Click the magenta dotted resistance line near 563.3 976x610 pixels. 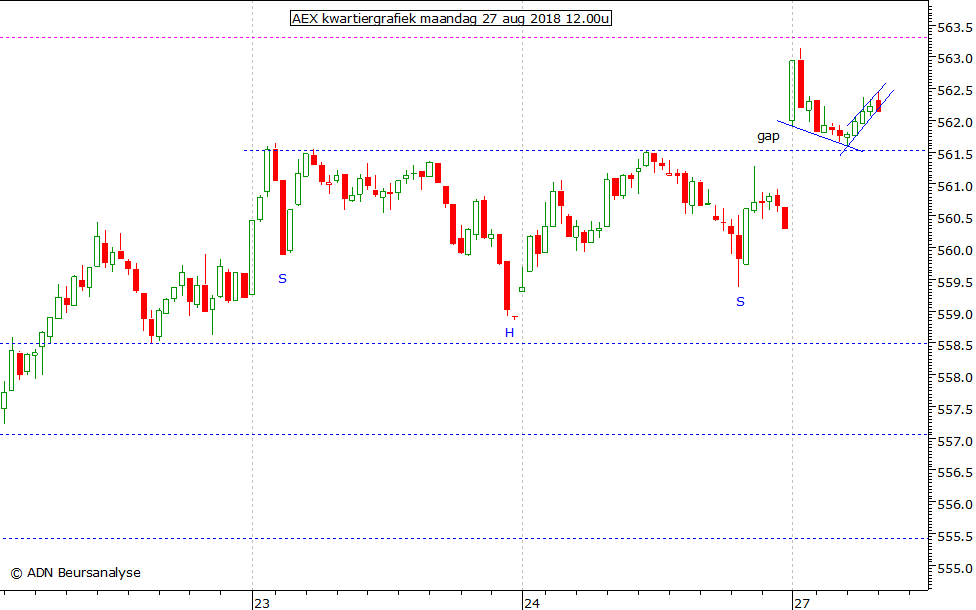pyautogui.click(x=464, y=38)
